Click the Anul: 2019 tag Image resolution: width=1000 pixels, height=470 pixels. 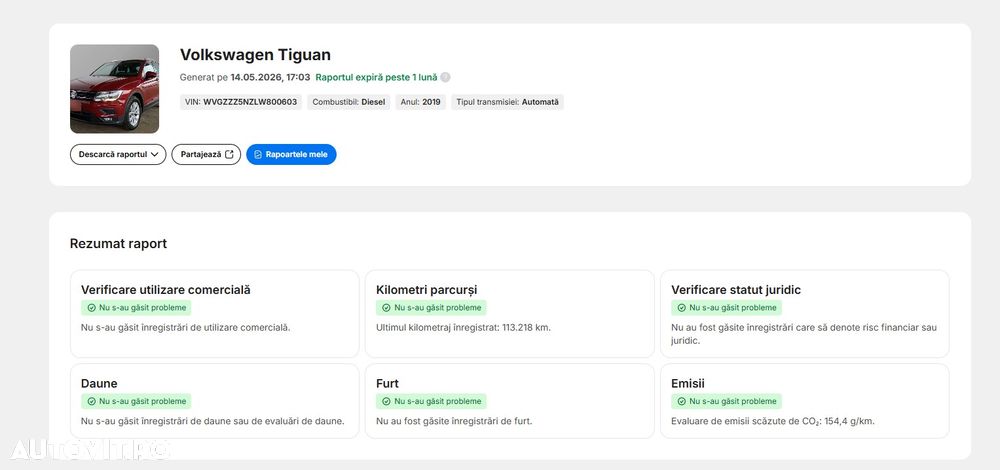[421, 102]
